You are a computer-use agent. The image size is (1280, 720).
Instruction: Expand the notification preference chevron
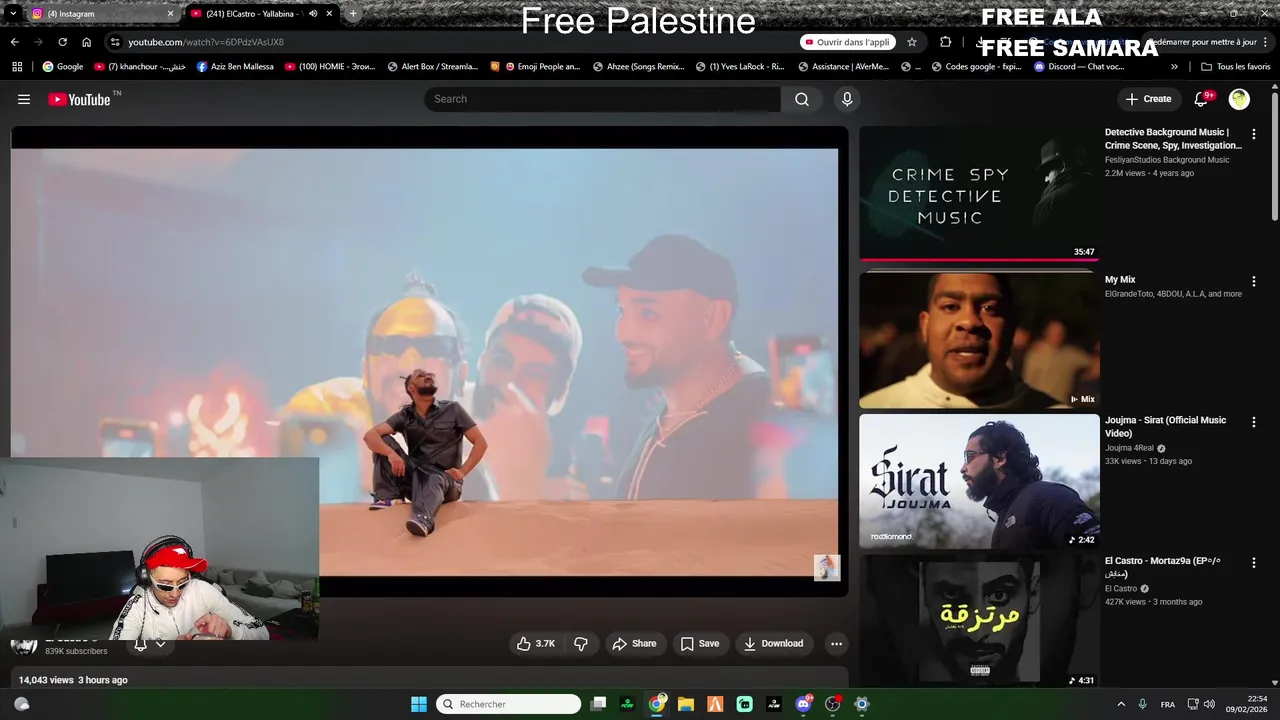click(x=160, y=645)
